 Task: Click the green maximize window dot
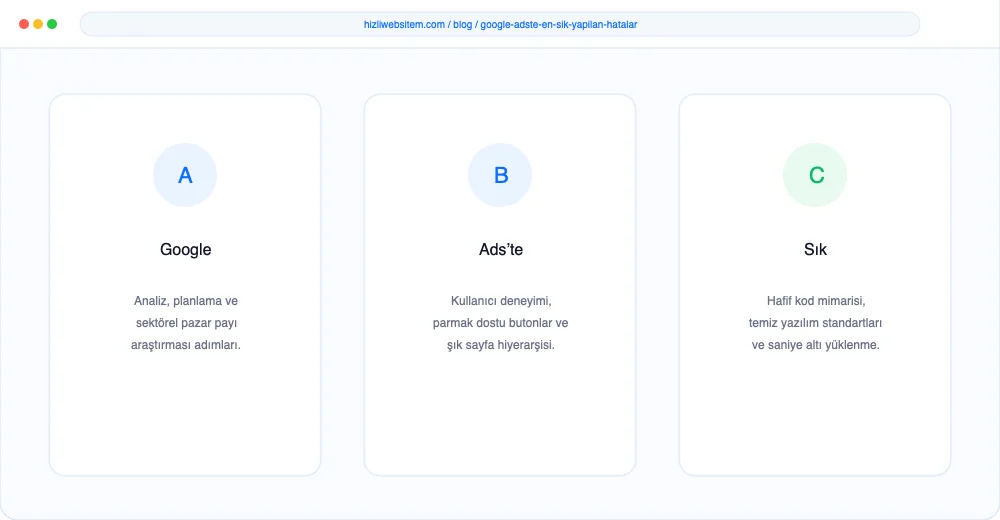[52, 24]
